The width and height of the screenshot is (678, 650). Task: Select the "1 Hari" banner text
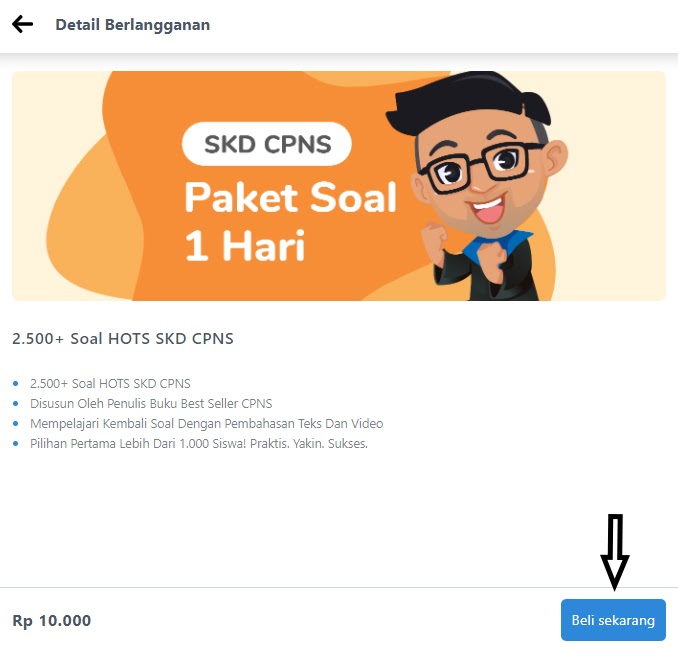click(x=245, y=246)
